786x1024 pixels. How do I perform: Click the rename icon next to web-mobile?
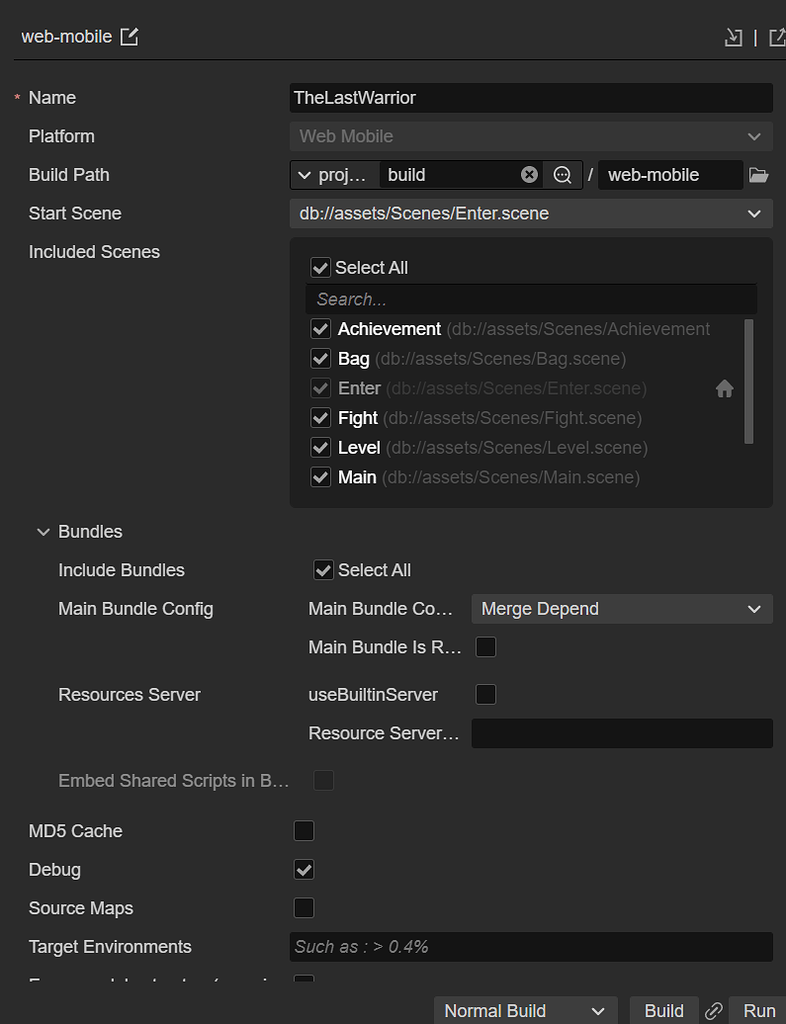[x=128, y=36]
